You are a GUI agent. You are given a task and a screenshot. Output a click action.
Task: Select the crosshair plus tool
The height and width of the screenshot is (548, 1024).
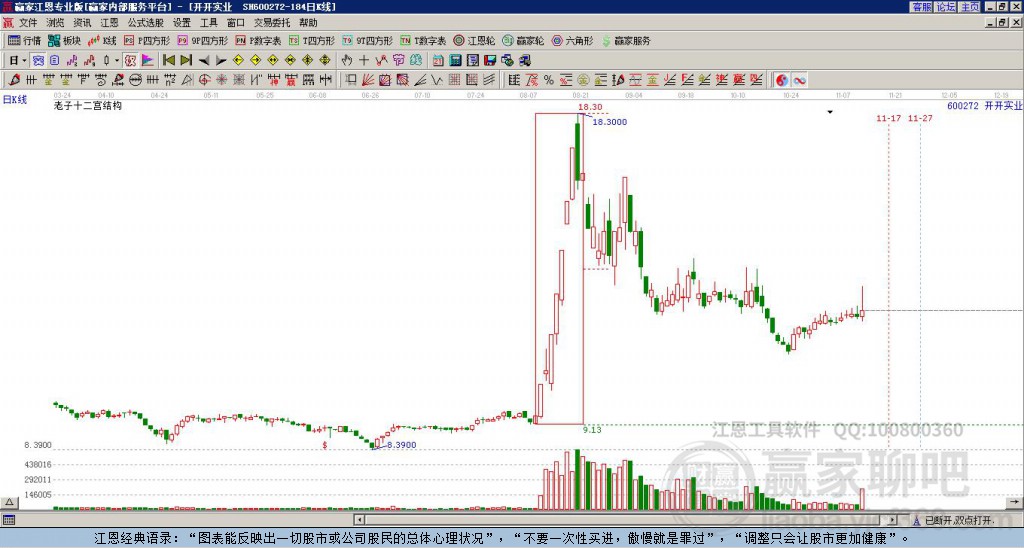pos(364,60)
